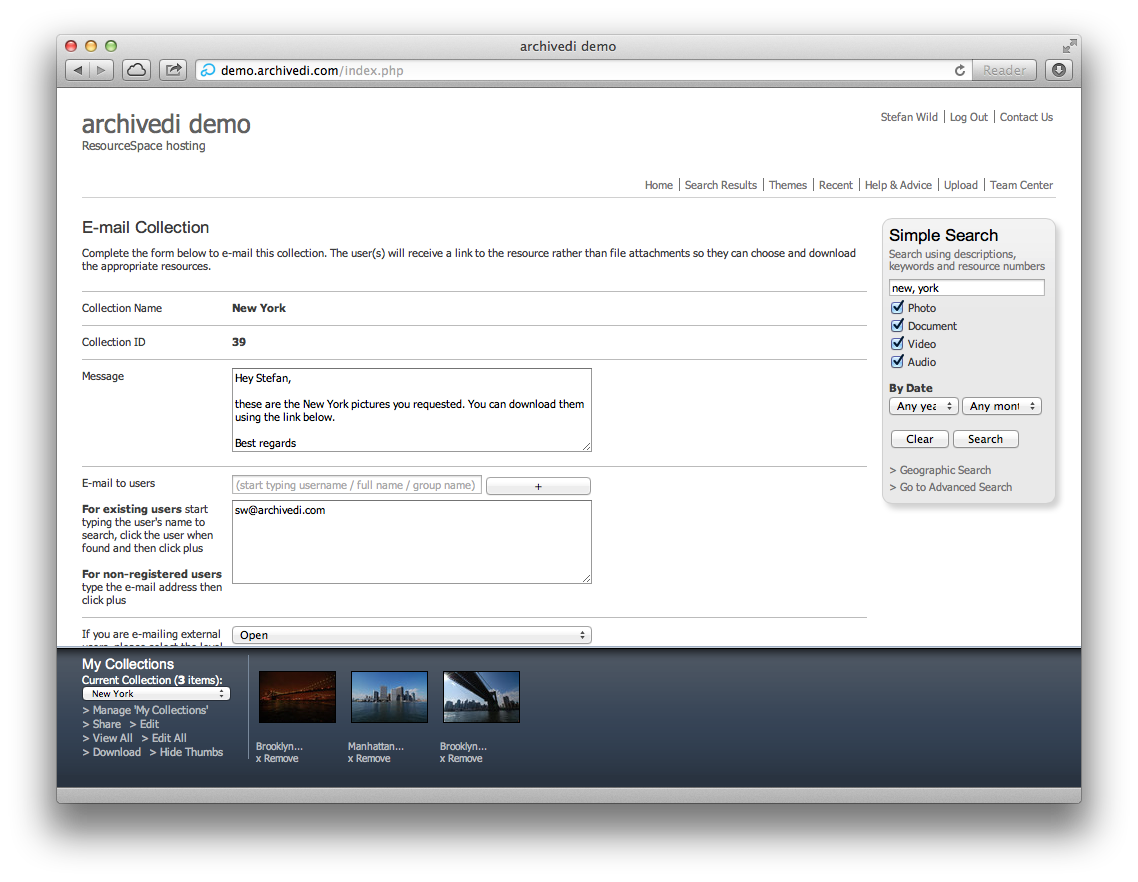Screen dimensions: 1138x882
Task: Click the Safari share icon
Action: 173,70
